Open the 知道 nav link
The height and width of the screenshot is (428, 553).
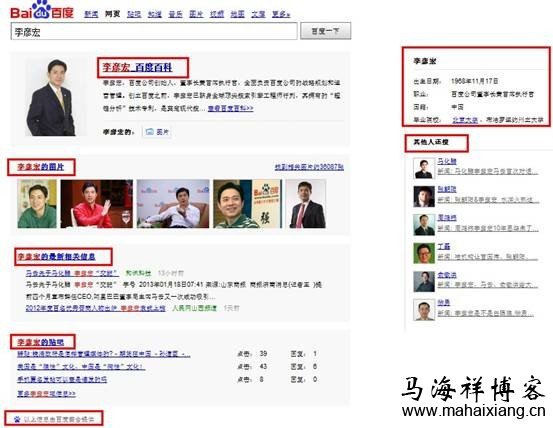pyautogui.click(x=154, y=14)
